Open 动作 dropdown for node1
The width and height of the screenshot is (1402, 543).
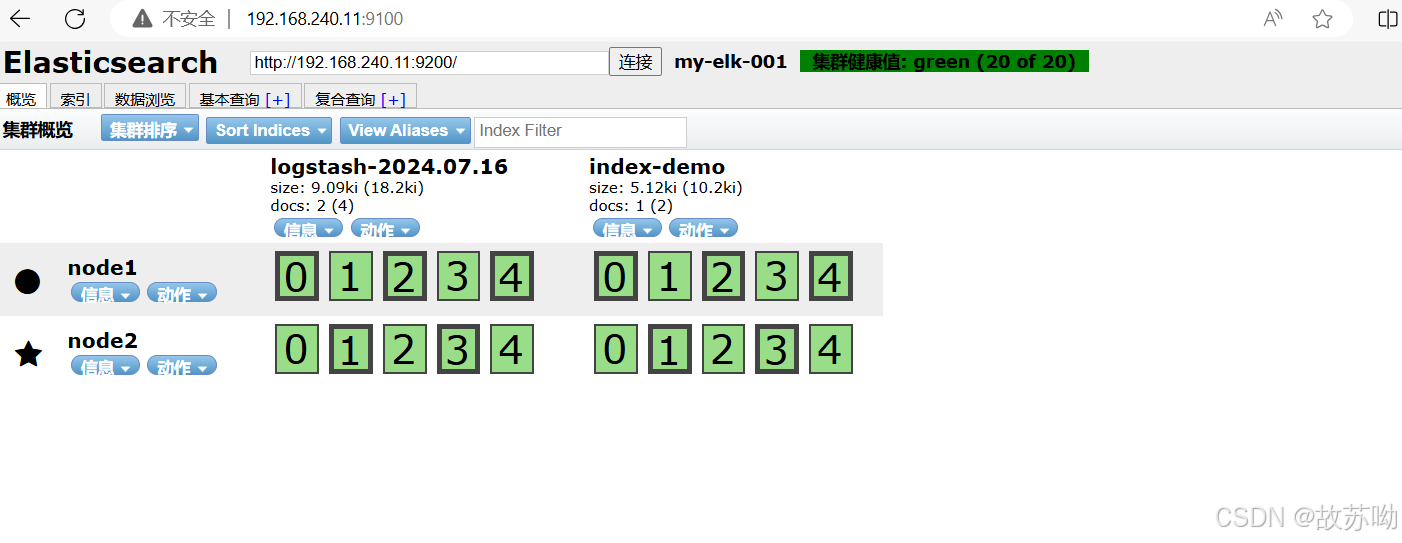point(182,293)
